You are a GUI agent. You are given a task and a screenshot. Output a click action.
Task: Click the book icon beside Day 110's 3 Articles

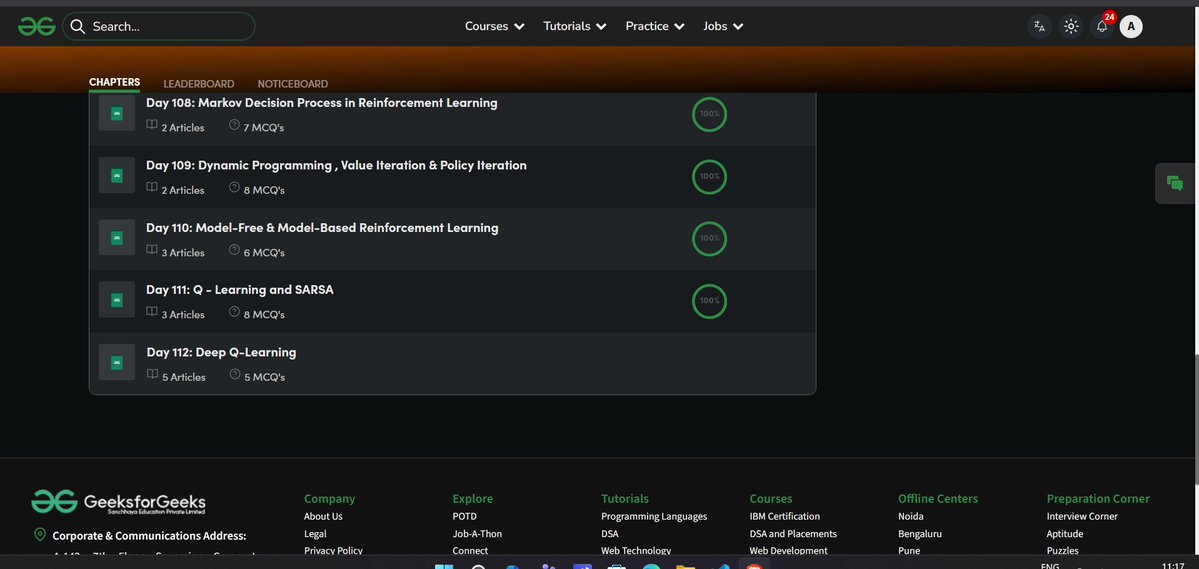click(x=152, y=251)
